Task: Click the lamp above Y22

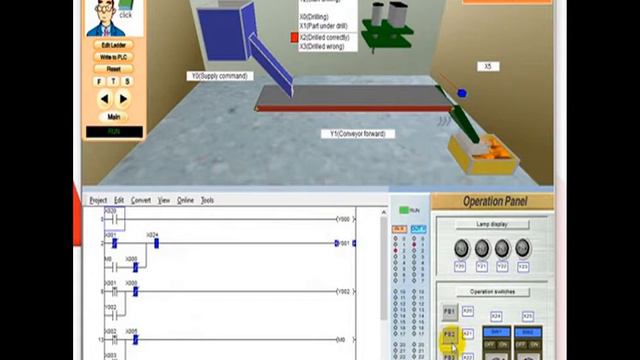Action: (502, 248)
